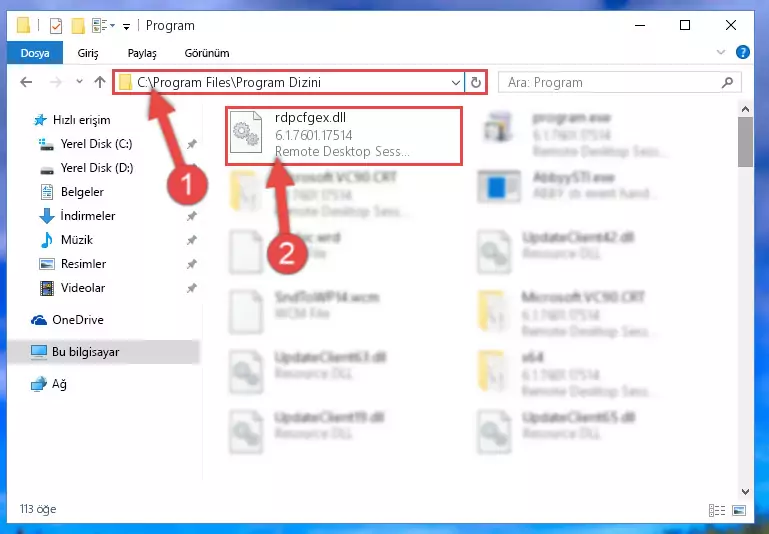The height and width of the screenshot is (534, 769).
Task: Open the Customize Quick Access Toolbar dropdown
Action: [x=127, y=26]
